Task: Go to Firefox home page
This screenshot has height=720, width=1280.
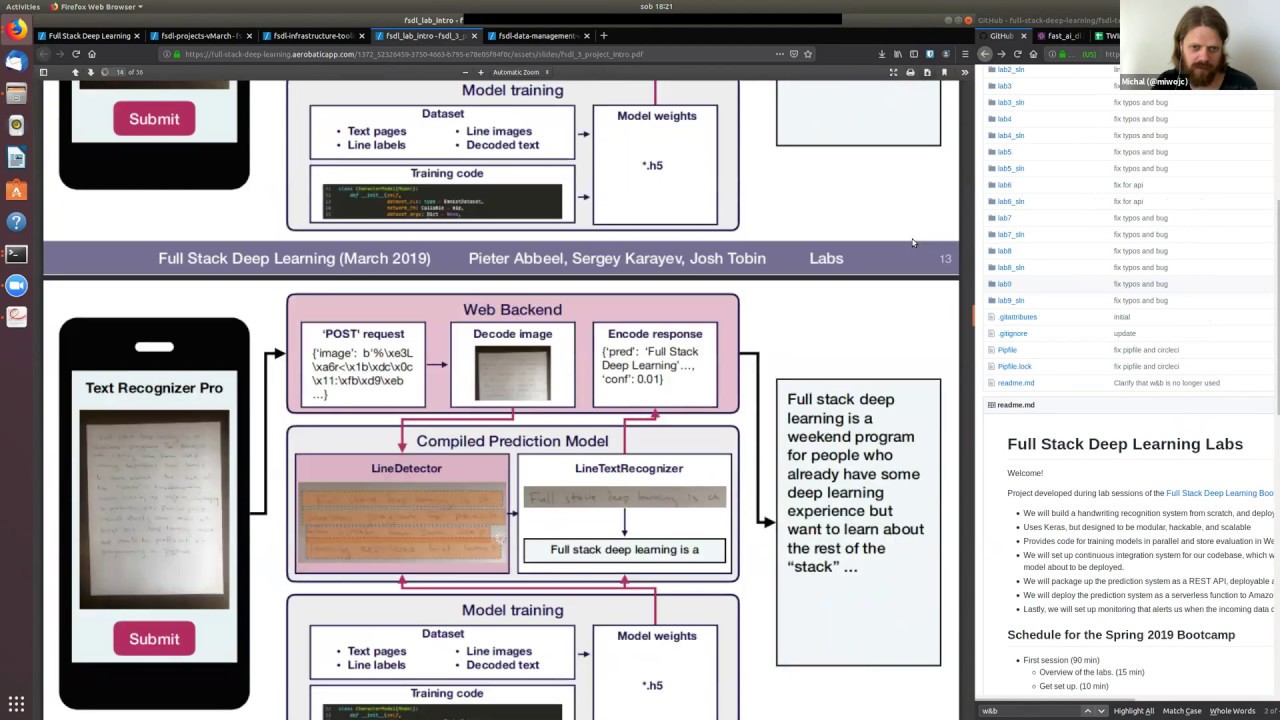Action: coord(92,54)
